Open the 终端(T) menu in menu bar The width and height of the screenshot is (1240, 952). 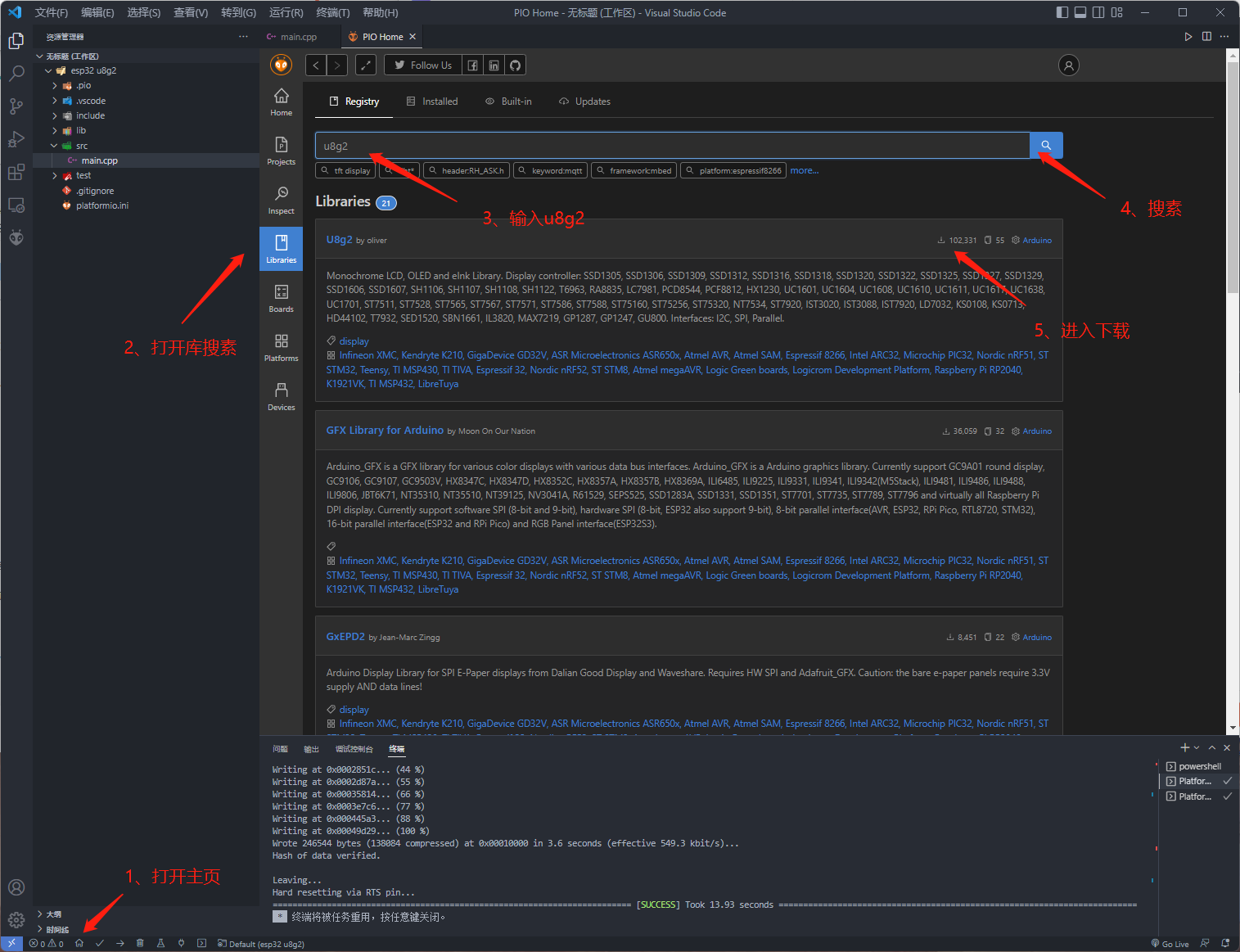tap(332, 12)
